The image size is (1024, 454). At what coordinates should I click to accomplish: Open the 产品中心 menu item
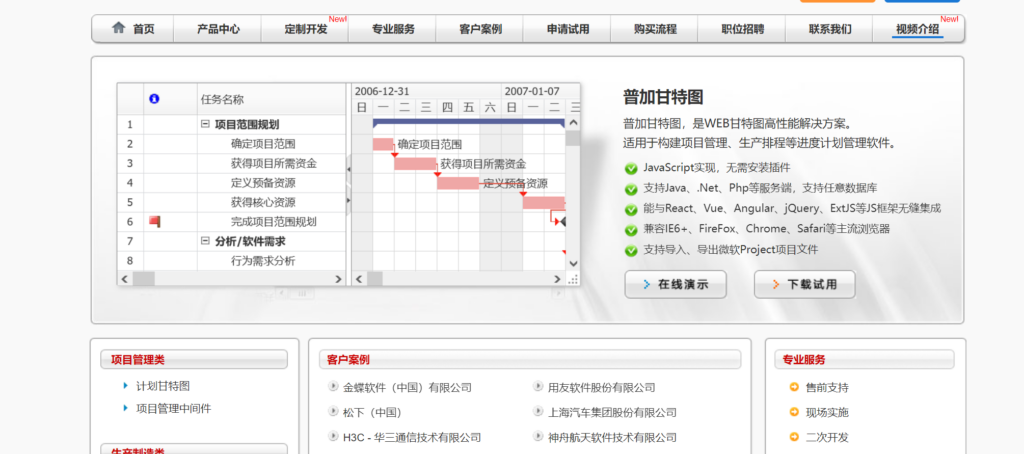(218, 29)
